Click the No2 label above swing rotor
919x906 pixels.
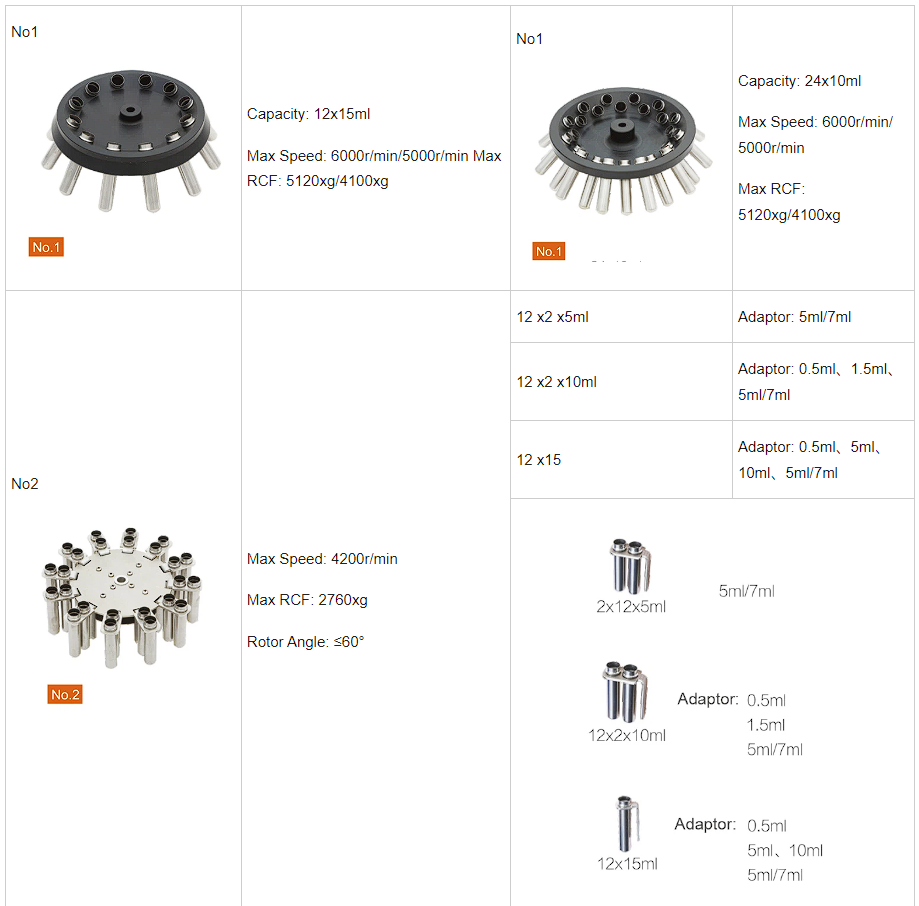tap(25, 483)
